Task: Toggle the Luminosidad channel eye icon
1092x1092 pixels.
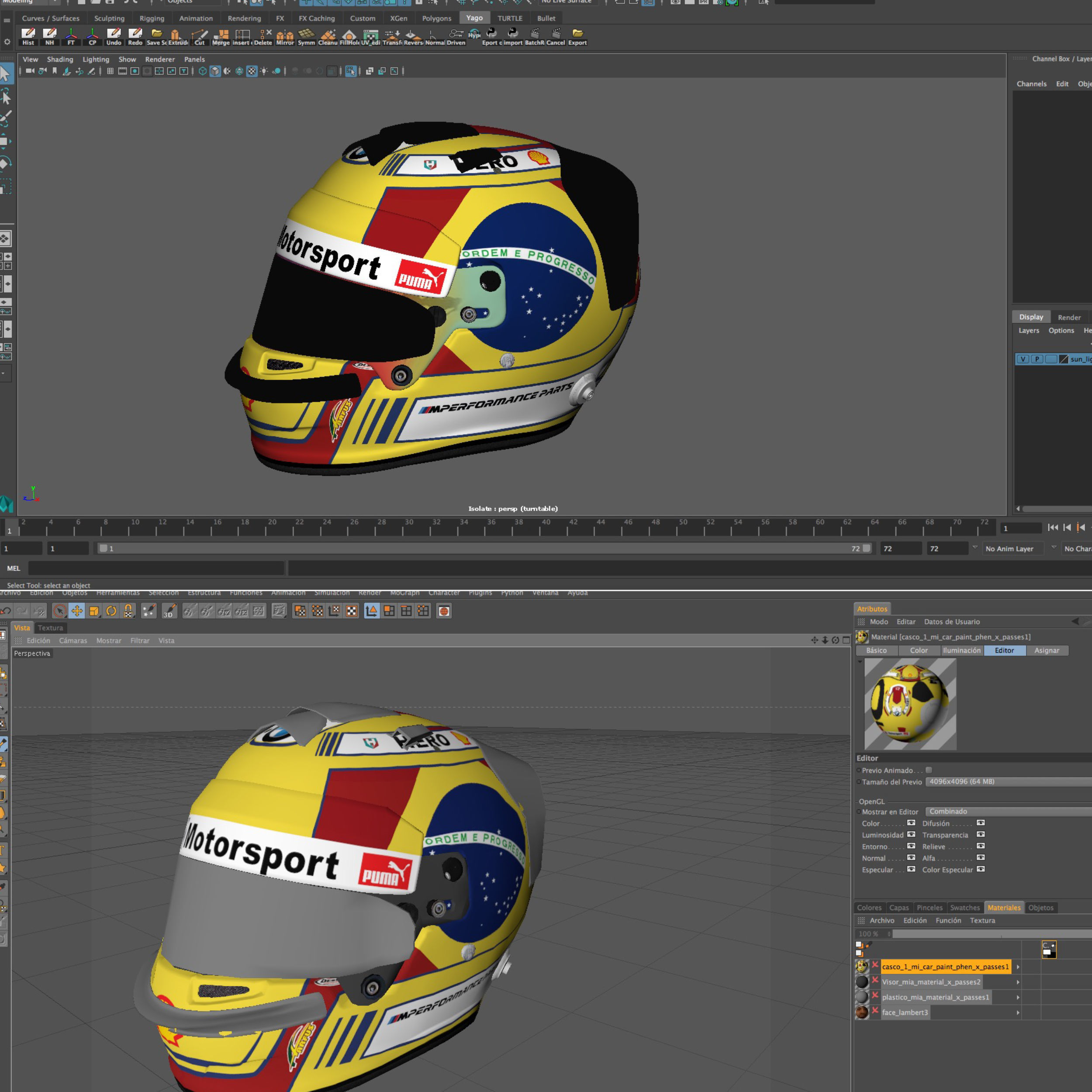Action: [911, 834]
